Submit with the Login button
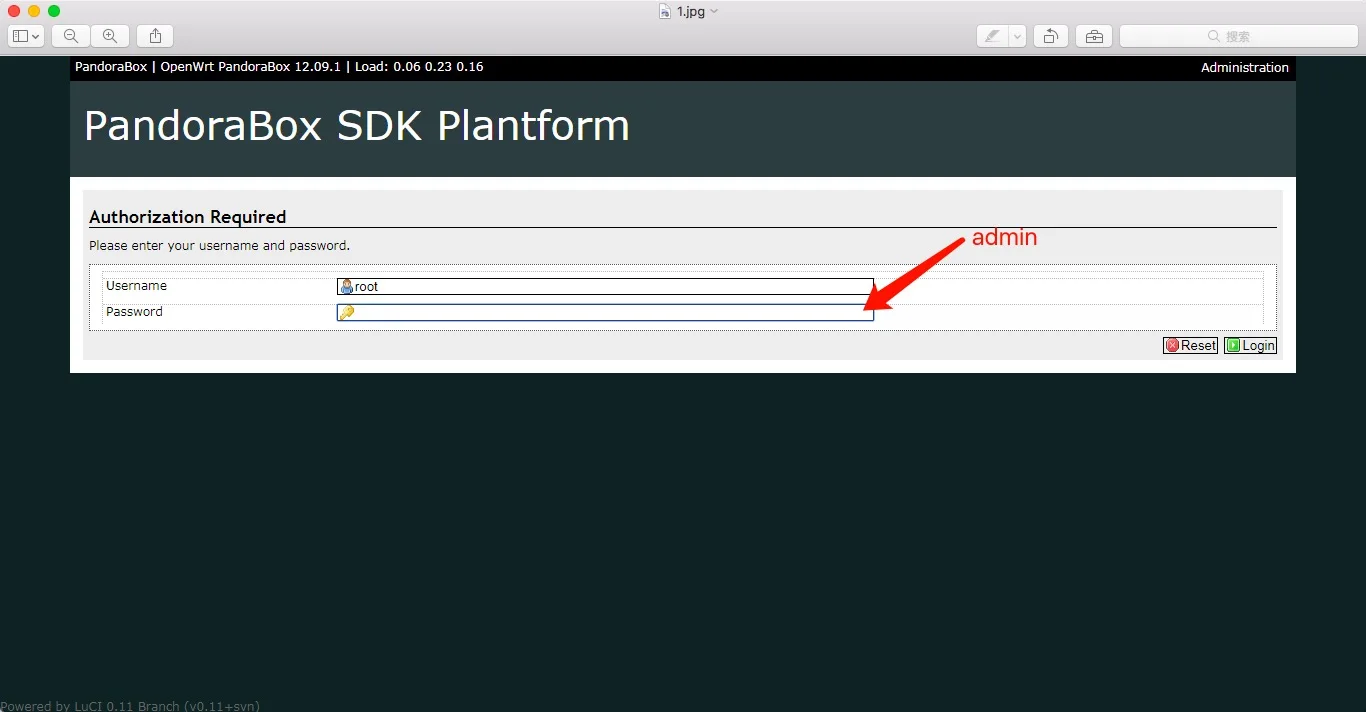The image size is (1366, 712). [1250, 345]
